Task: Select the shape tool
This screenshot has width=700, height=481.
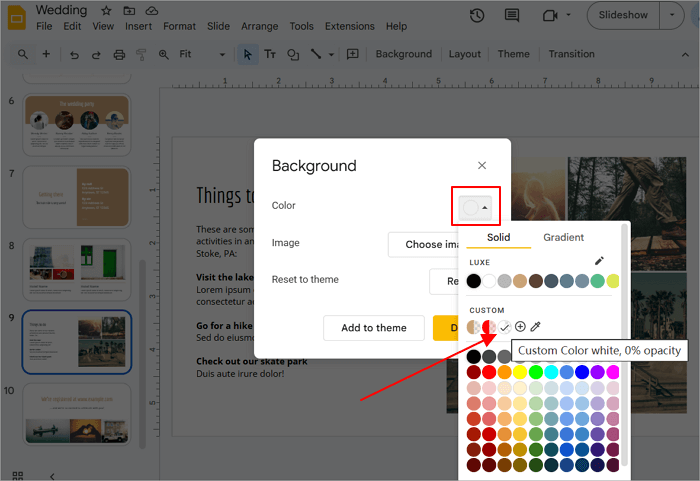Action: [x=293, y=54]
